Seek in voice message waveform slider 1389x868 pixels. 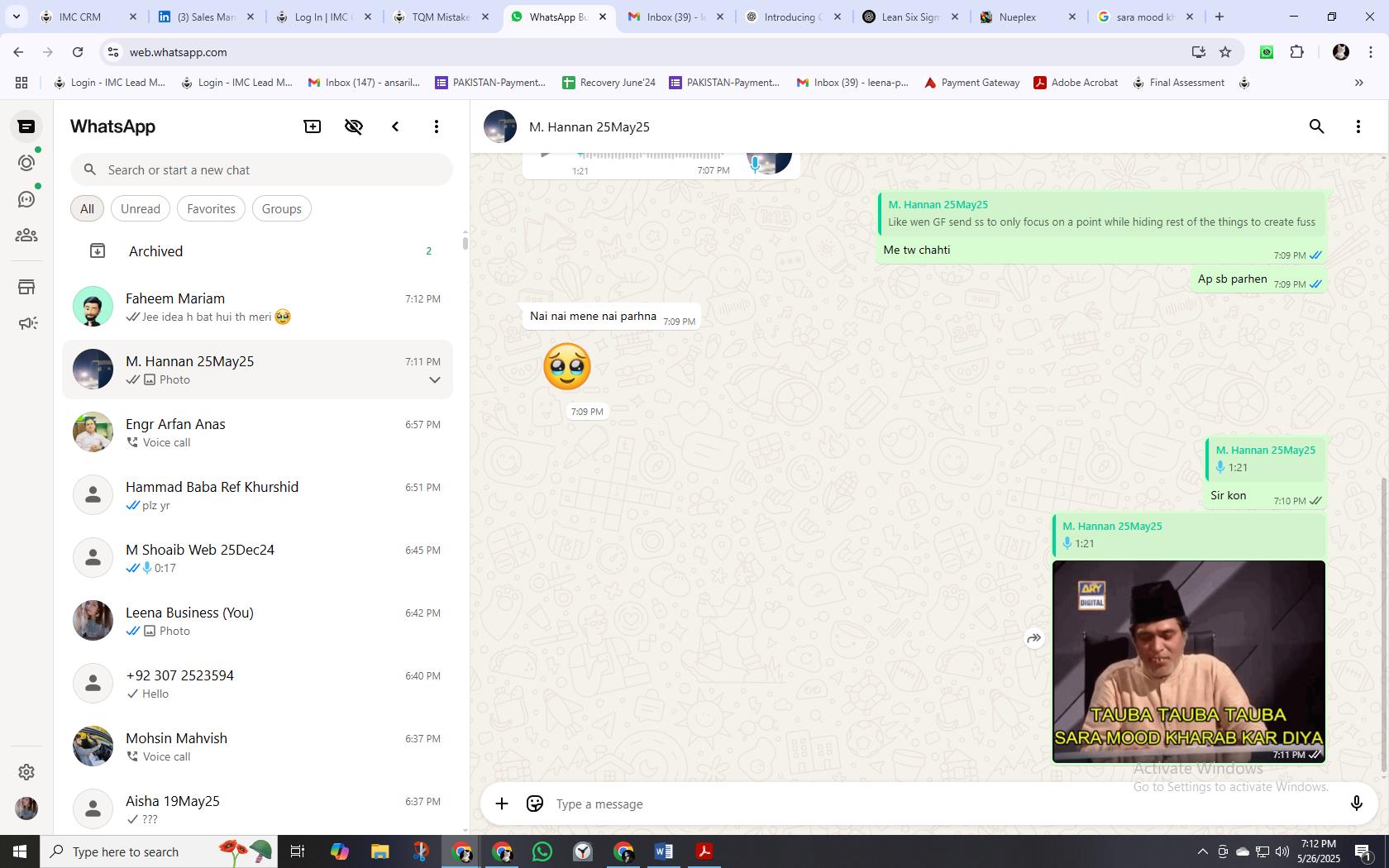click(651, 155)
